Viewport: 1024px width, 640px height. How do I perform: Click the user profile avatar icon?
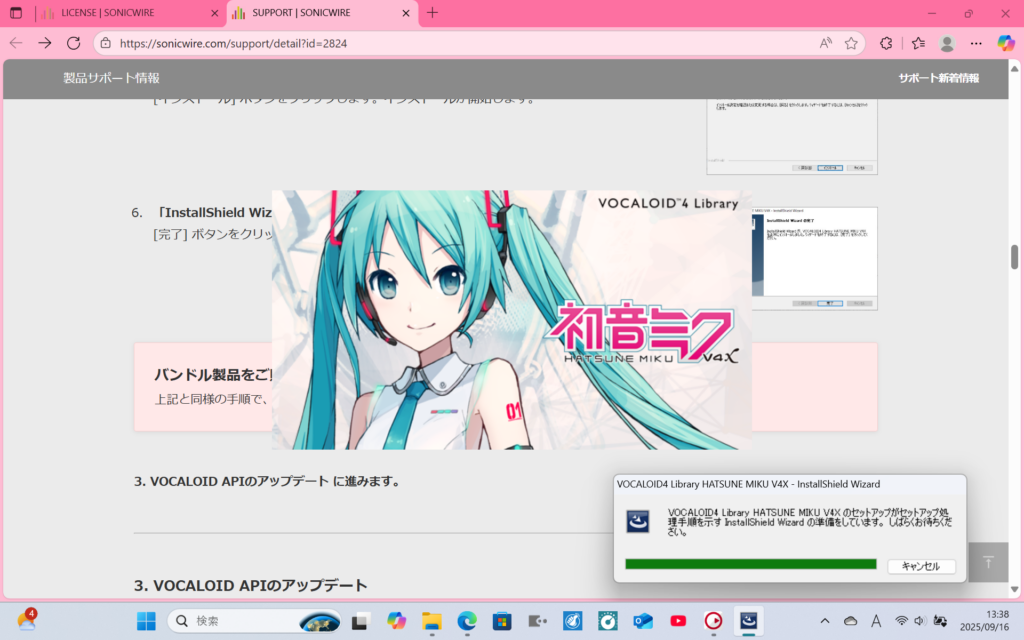point(947,43)
